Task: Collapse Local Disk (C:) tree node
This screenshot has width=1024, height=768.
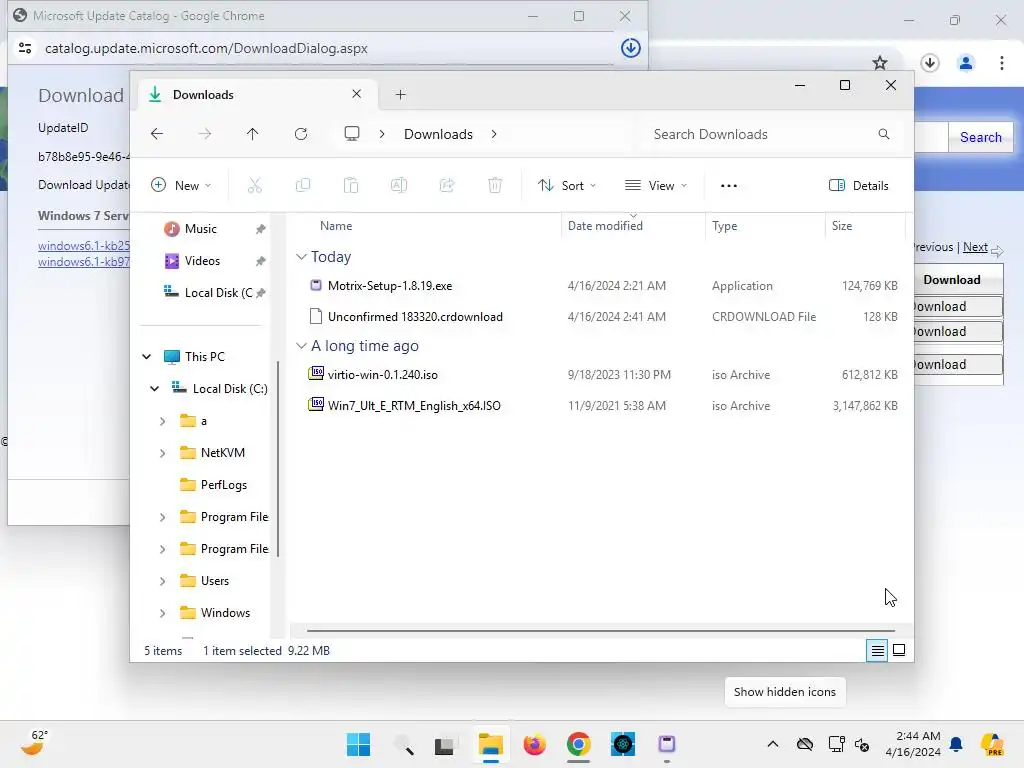Action: tap(155, 389)
